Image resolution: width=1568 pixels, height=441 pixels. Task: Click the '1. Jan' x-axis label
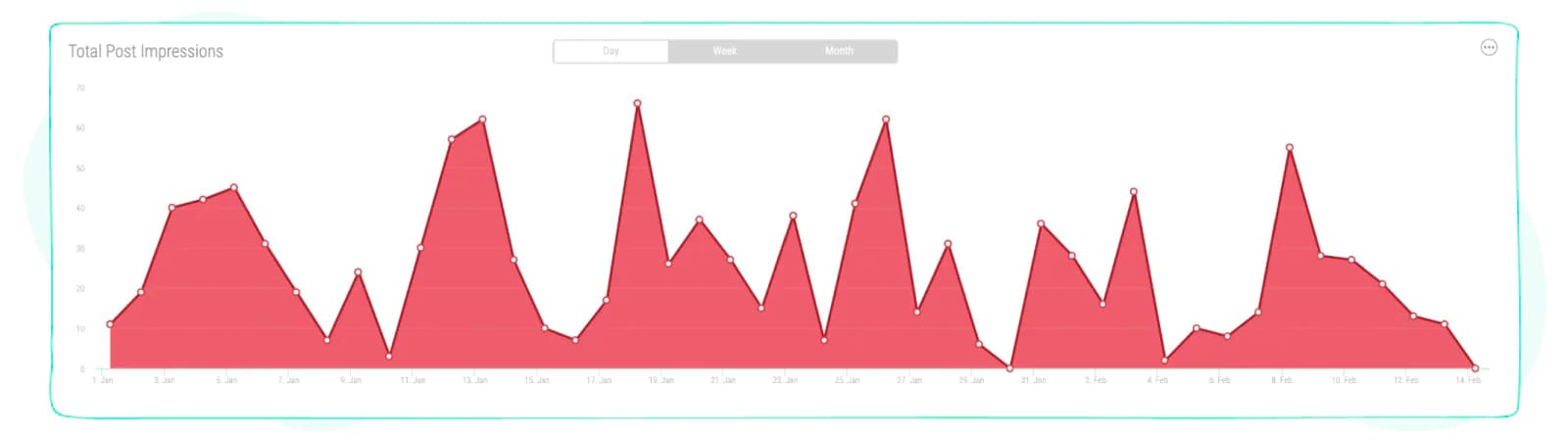103,380
